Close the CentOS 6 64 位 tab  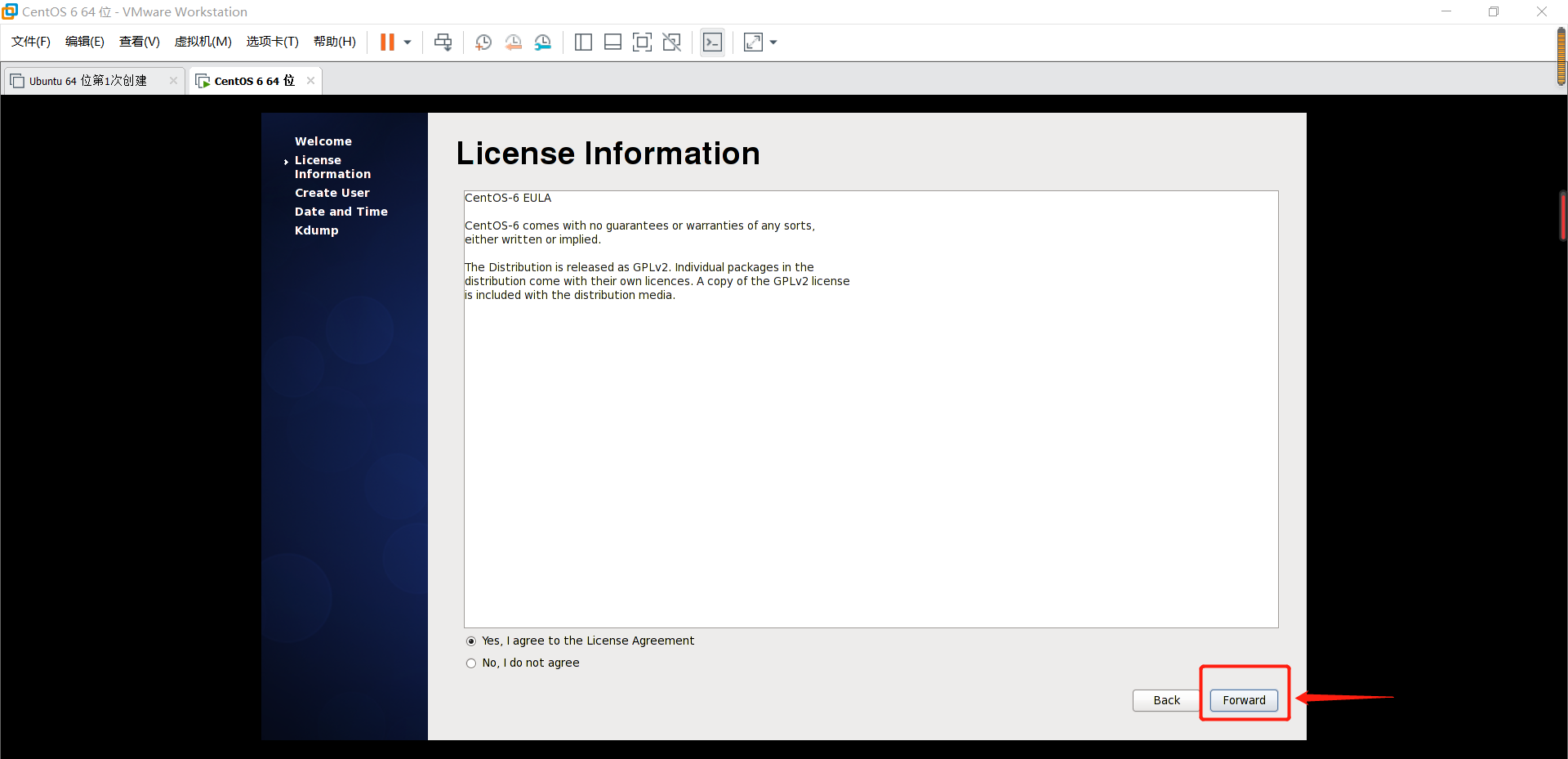click(x=310, y=80)
